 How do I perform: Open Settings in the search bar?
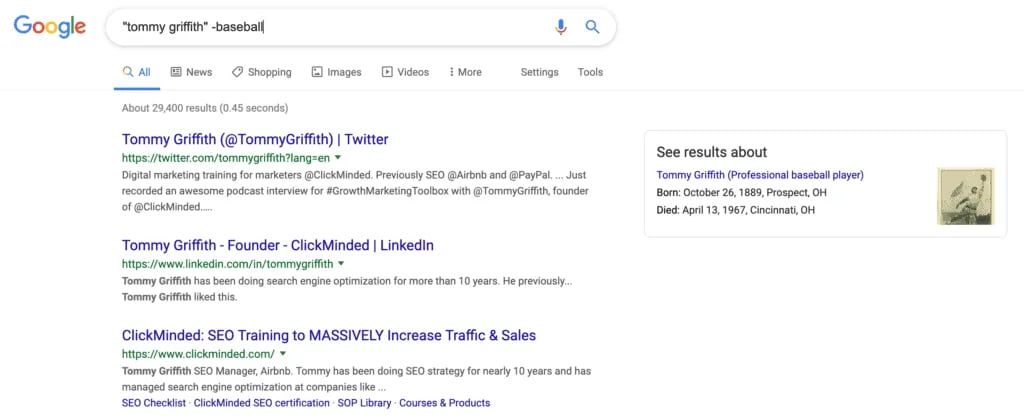point(539,73)
